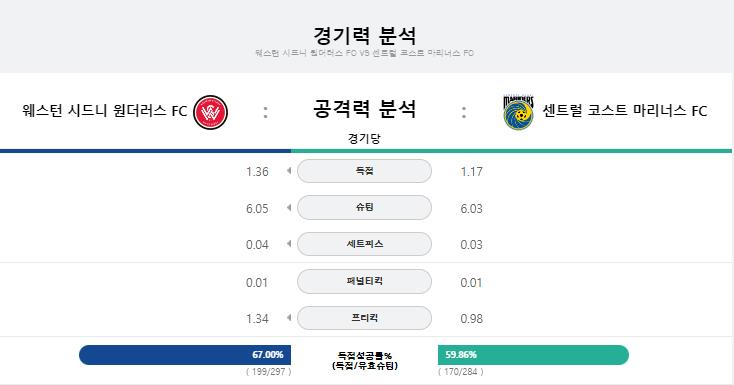Viewport: 734px width, 385px height.
Task: Click the 웨스턴 시드니 원더러스 FC team name
Action: tap(104, 111)
